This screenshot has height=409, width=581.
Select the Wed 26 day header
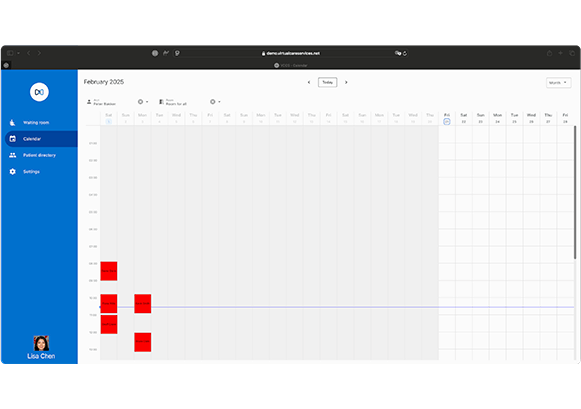[x=531, y=118]
